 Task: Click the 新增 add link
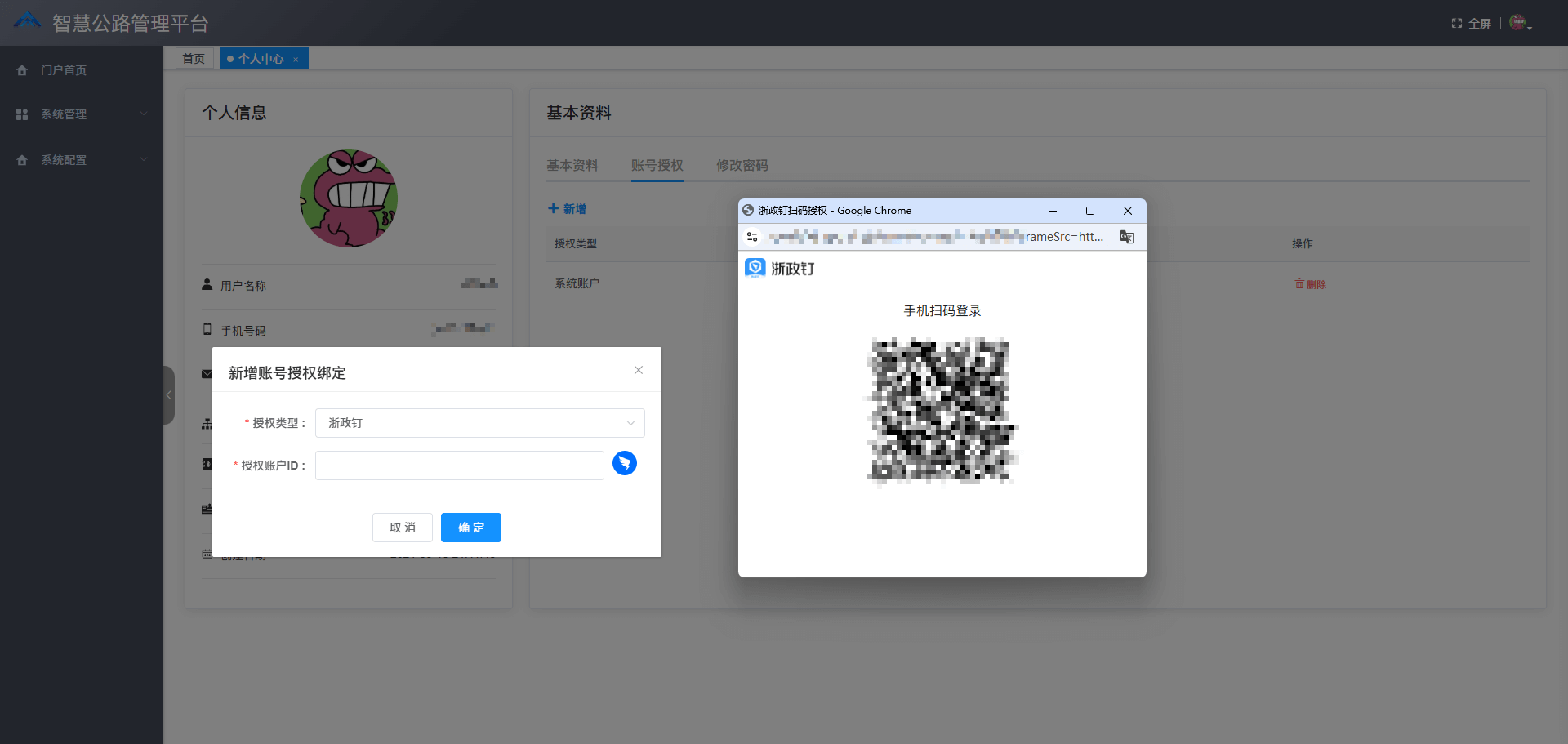tap(567, 209)
